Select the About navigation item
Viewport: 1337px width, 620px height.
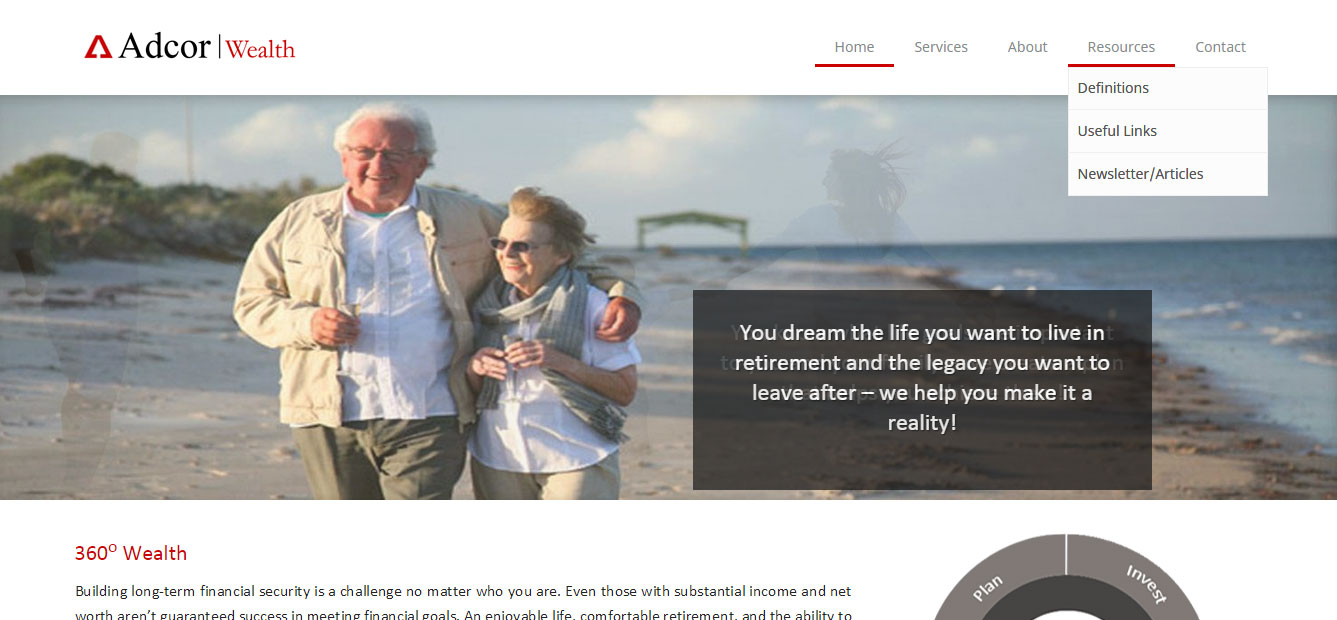(x=1027, y=47)
